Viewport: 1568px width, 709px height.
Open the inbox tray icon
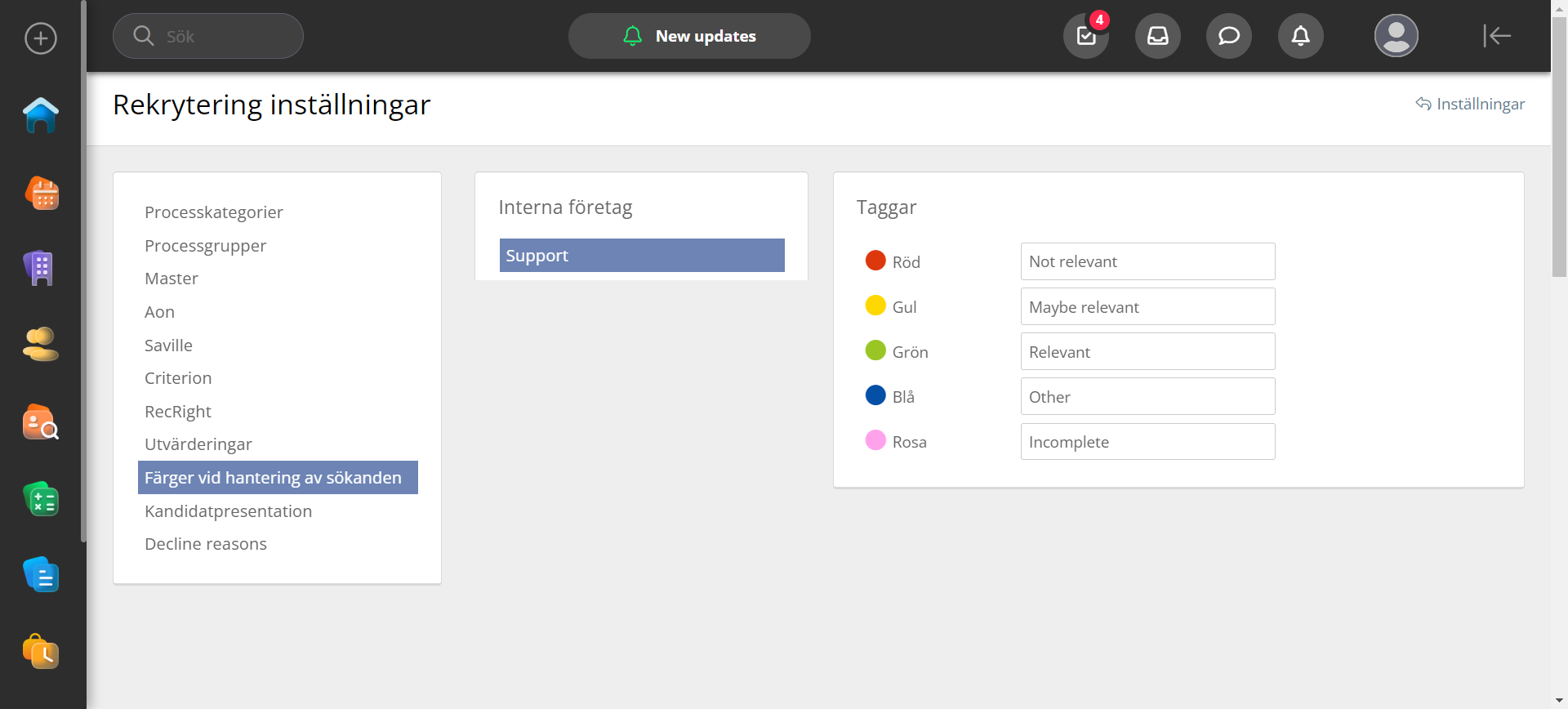1157,36
